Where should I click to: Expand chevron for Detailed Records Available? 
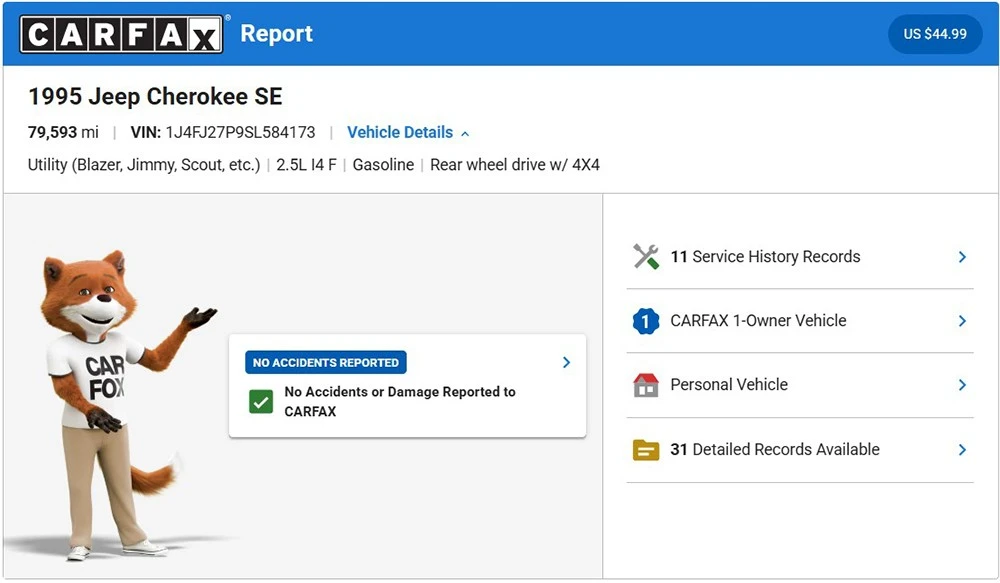(x=962, y=450)
